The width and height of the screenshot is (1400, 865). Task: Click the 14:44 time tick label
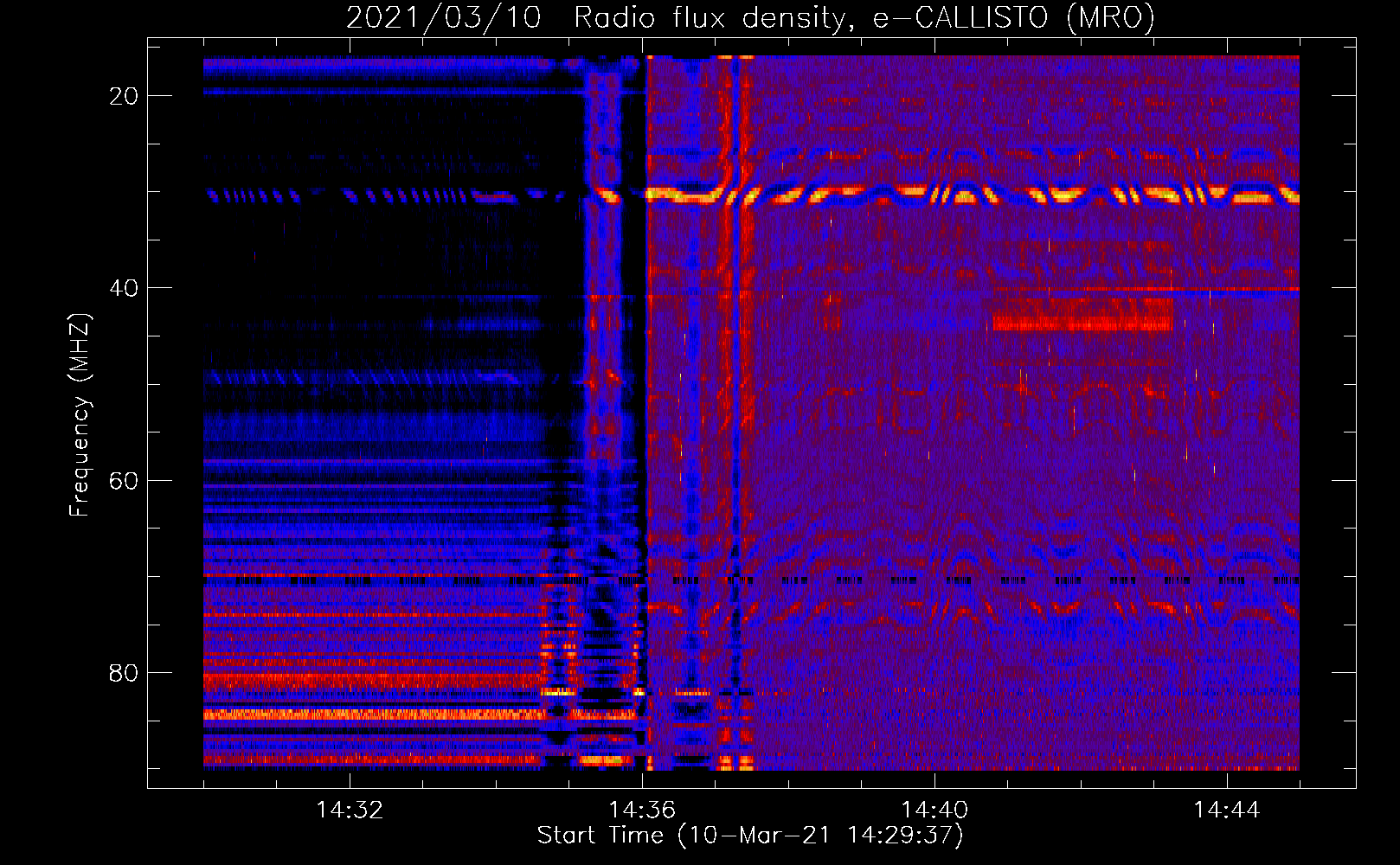click(1227, 811)
